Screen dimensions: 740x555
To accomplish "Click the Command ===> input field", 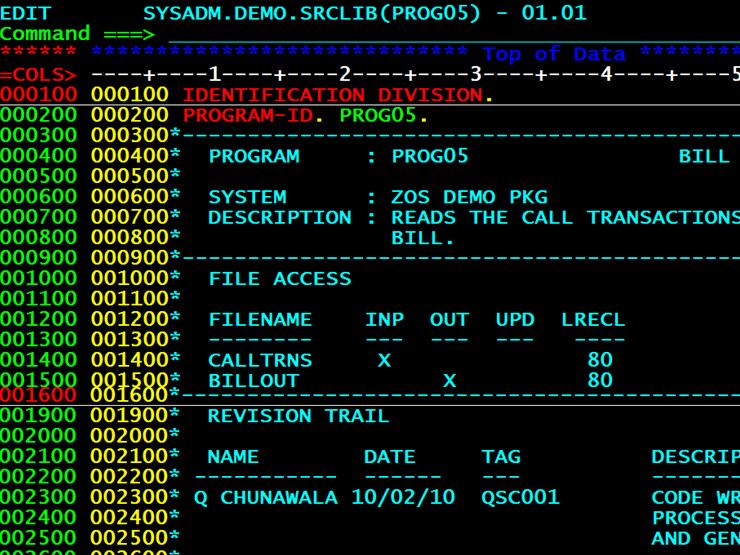I will [440, 35].
